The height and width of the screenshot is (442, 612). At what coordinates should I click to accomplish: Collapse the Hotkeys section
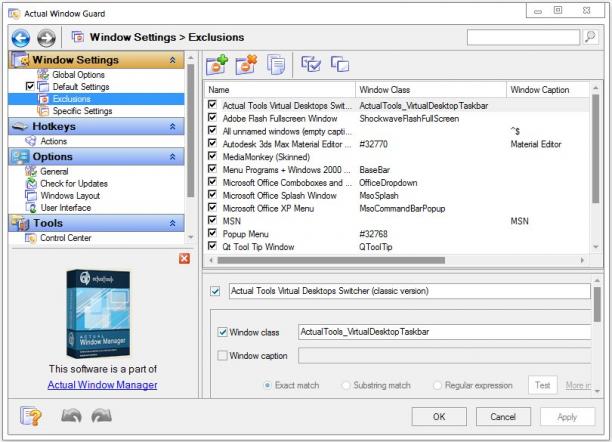coord(173,127)
